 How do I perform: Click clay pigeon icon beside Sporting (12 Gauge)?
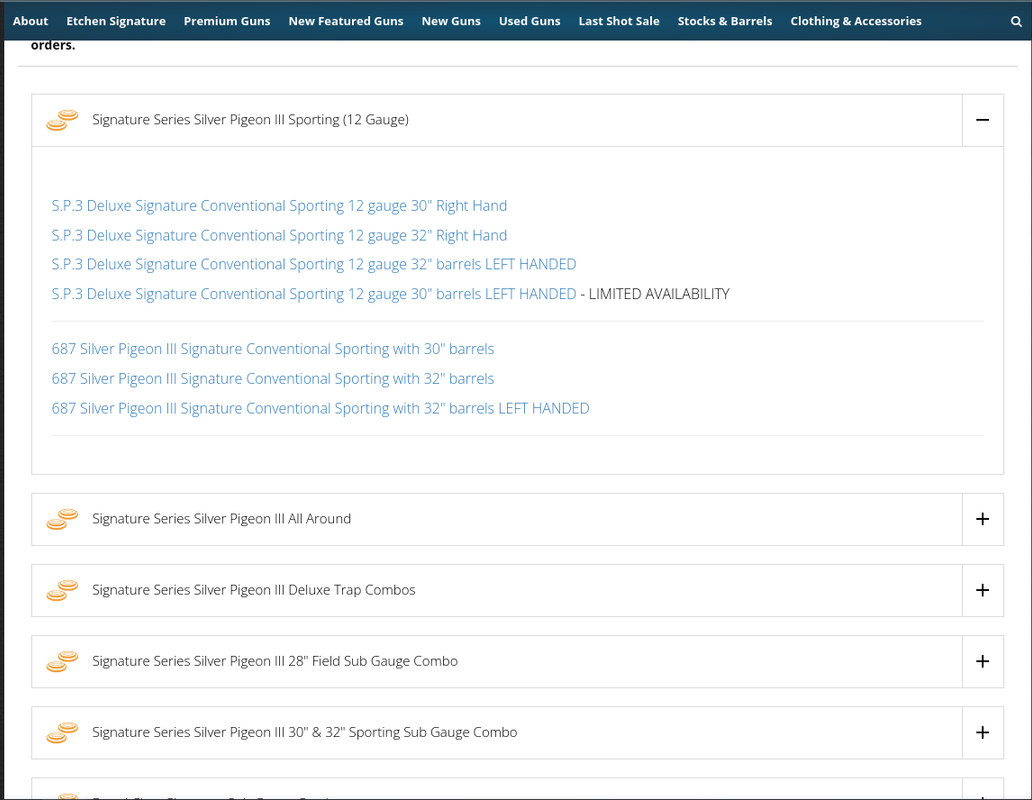pyautogui.click(x=62, y=120)
